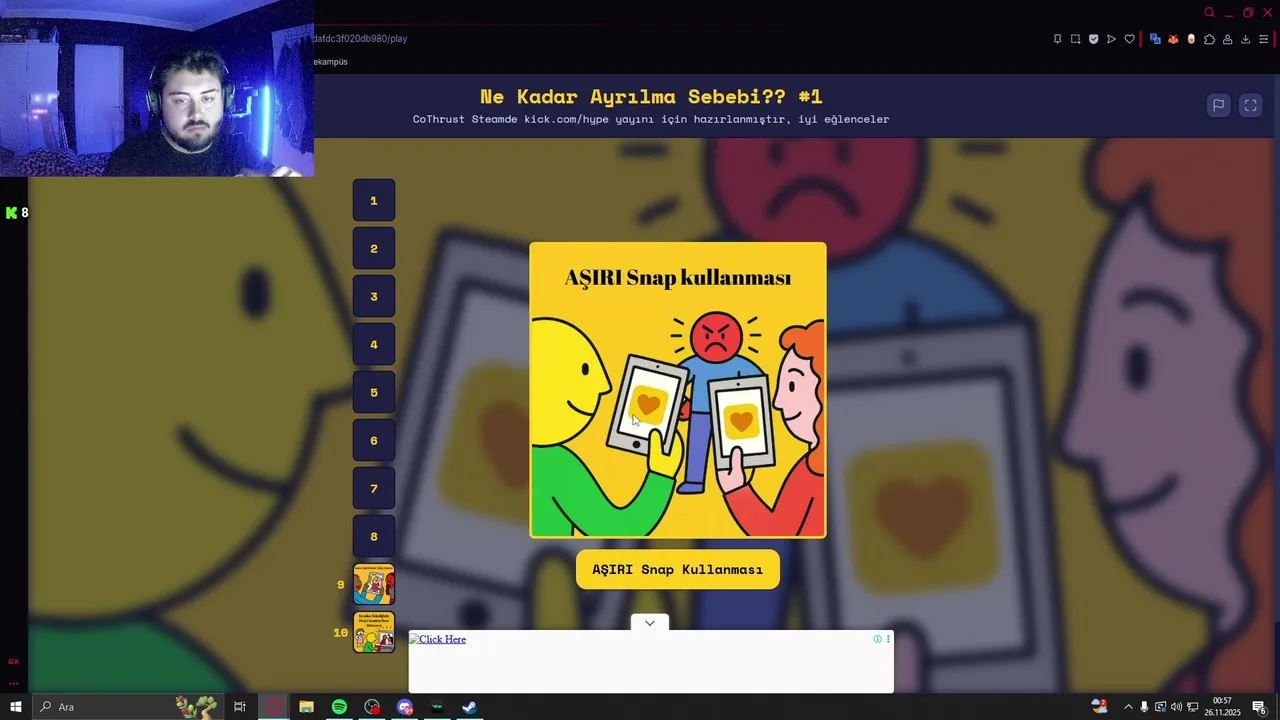Viewport: 1280px width, 720px height.
Task: Select rank slot number 6
Action: click(374, 440)
